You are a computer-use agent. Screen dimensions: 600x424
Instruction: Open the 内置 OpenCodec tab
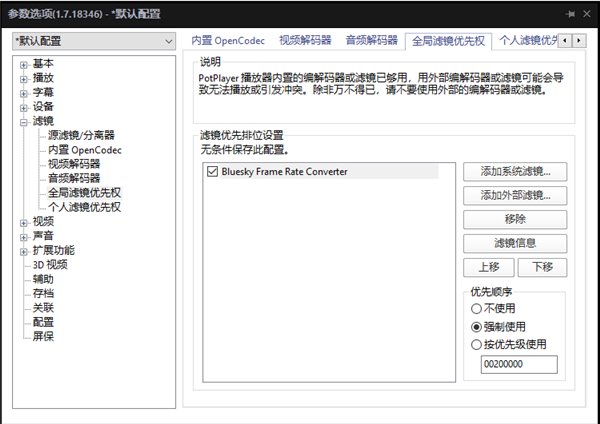(x=230, y=41)
